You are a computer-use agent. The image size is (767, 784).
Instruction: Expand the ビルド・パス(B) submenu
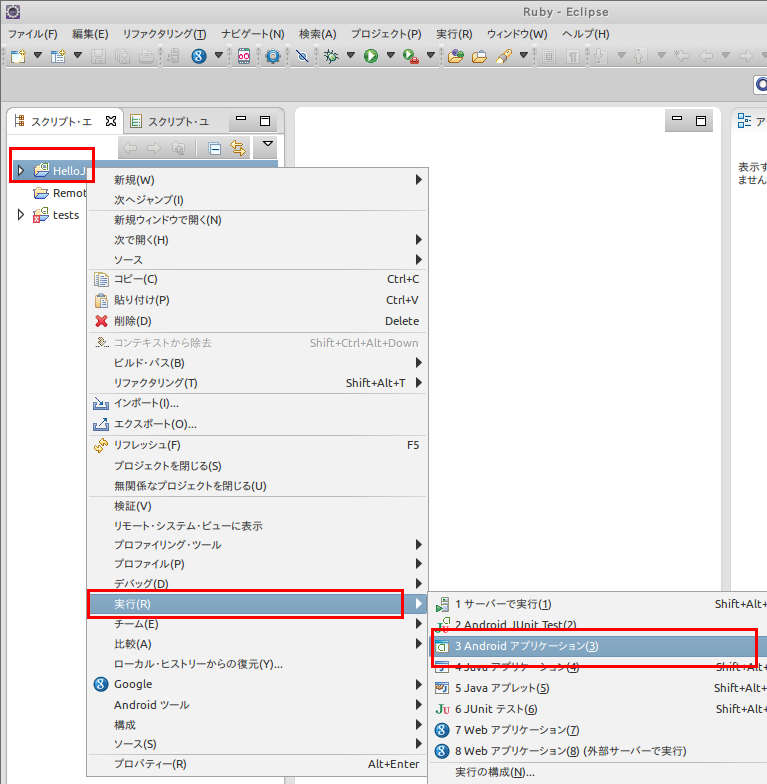(x=258, y=363)
